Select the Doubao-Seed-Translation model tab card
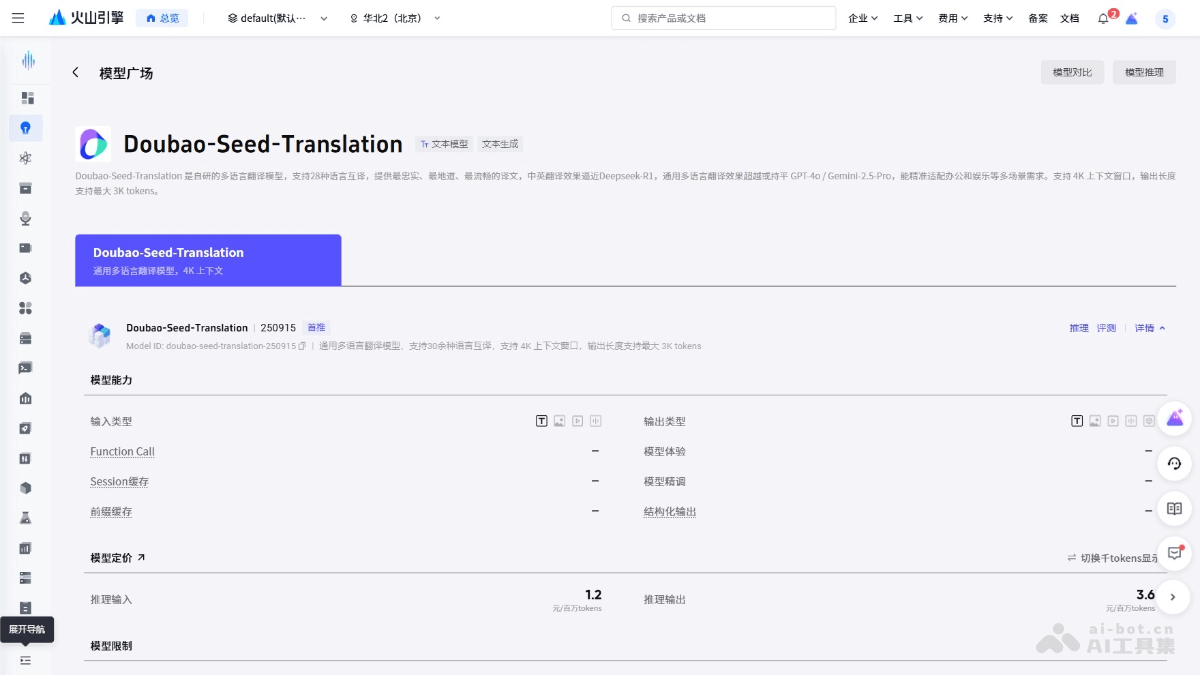This screenshot has height=675, width=1200. (x=208, y=259)
